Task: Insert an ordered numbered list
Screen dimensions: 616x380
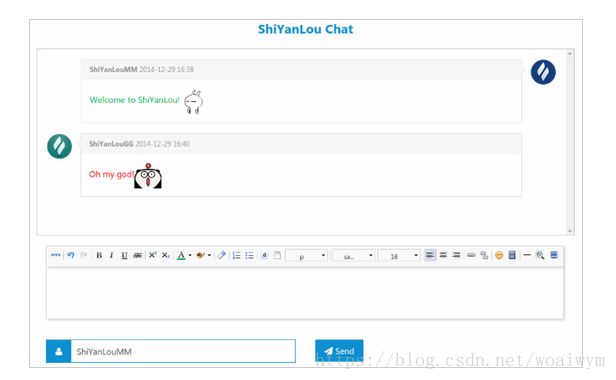Action: [x=236, y=255]
